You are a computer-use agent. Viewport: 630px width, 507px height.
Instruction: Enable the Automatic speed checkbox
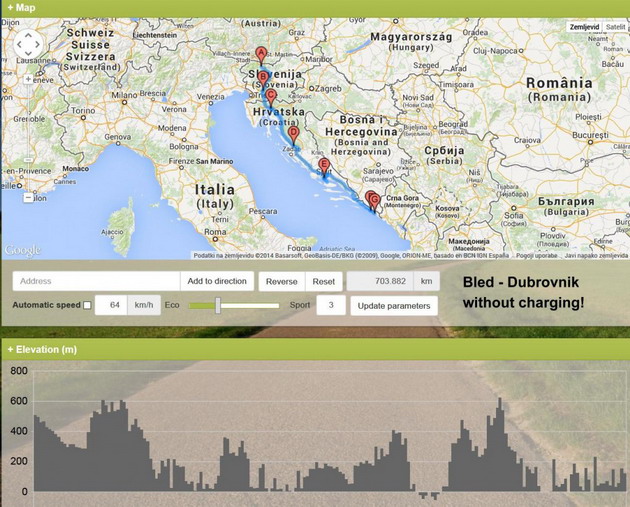pos(87,305)
